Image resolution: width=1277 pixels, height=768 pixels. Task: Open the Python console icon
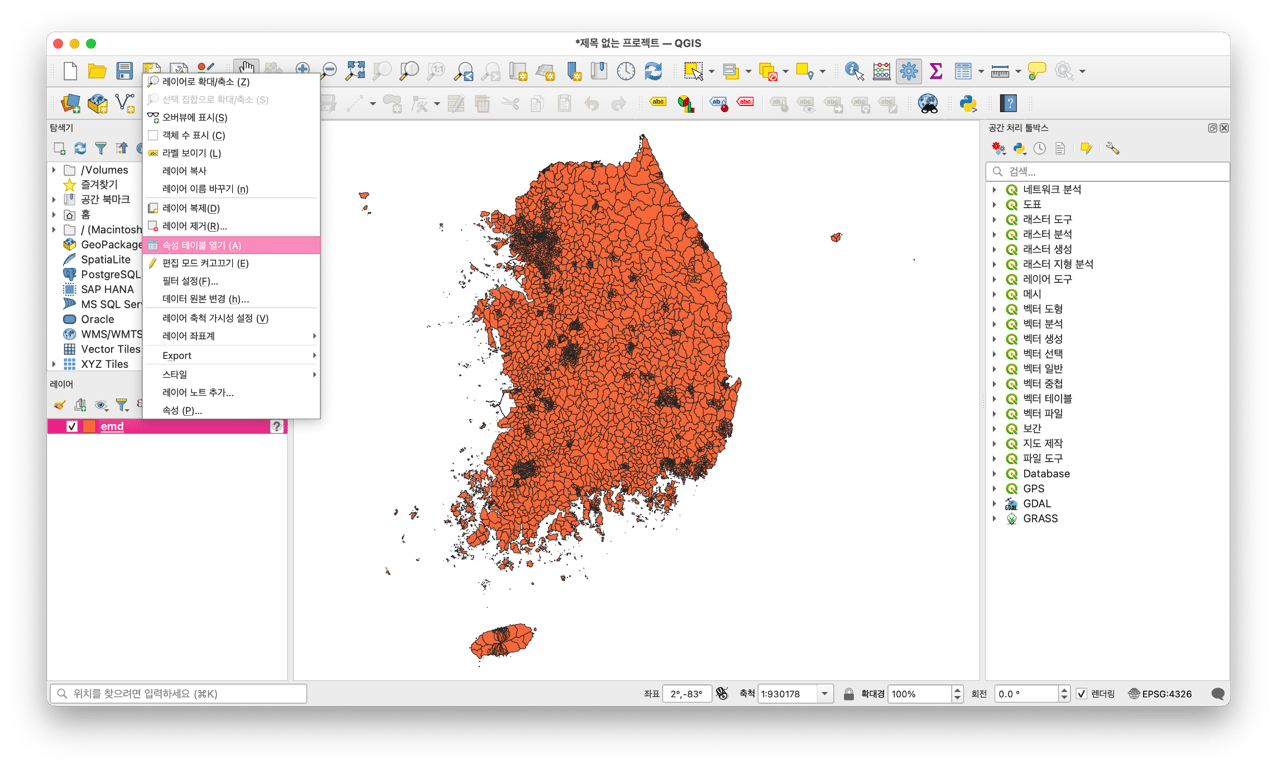coord(967,103)
